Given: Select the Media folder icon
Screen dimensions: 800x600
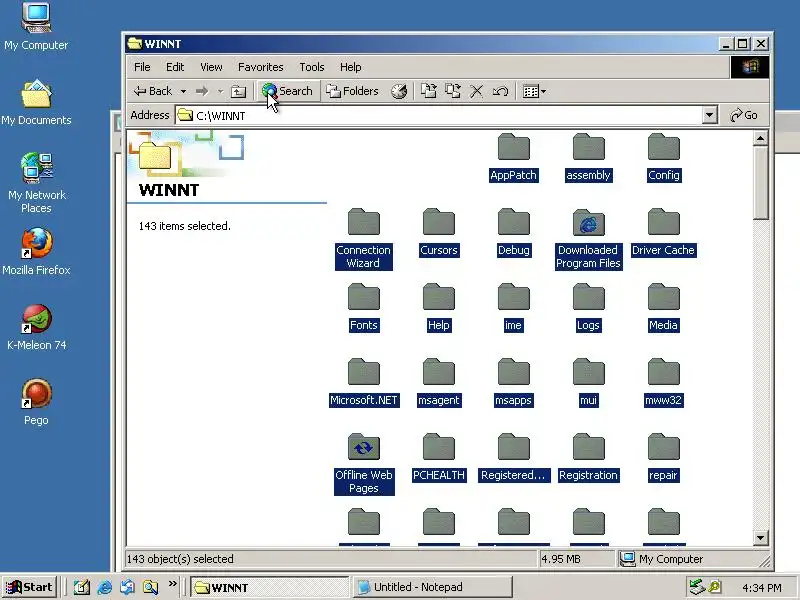Looking at the screenshot, I should pos(663,297).
